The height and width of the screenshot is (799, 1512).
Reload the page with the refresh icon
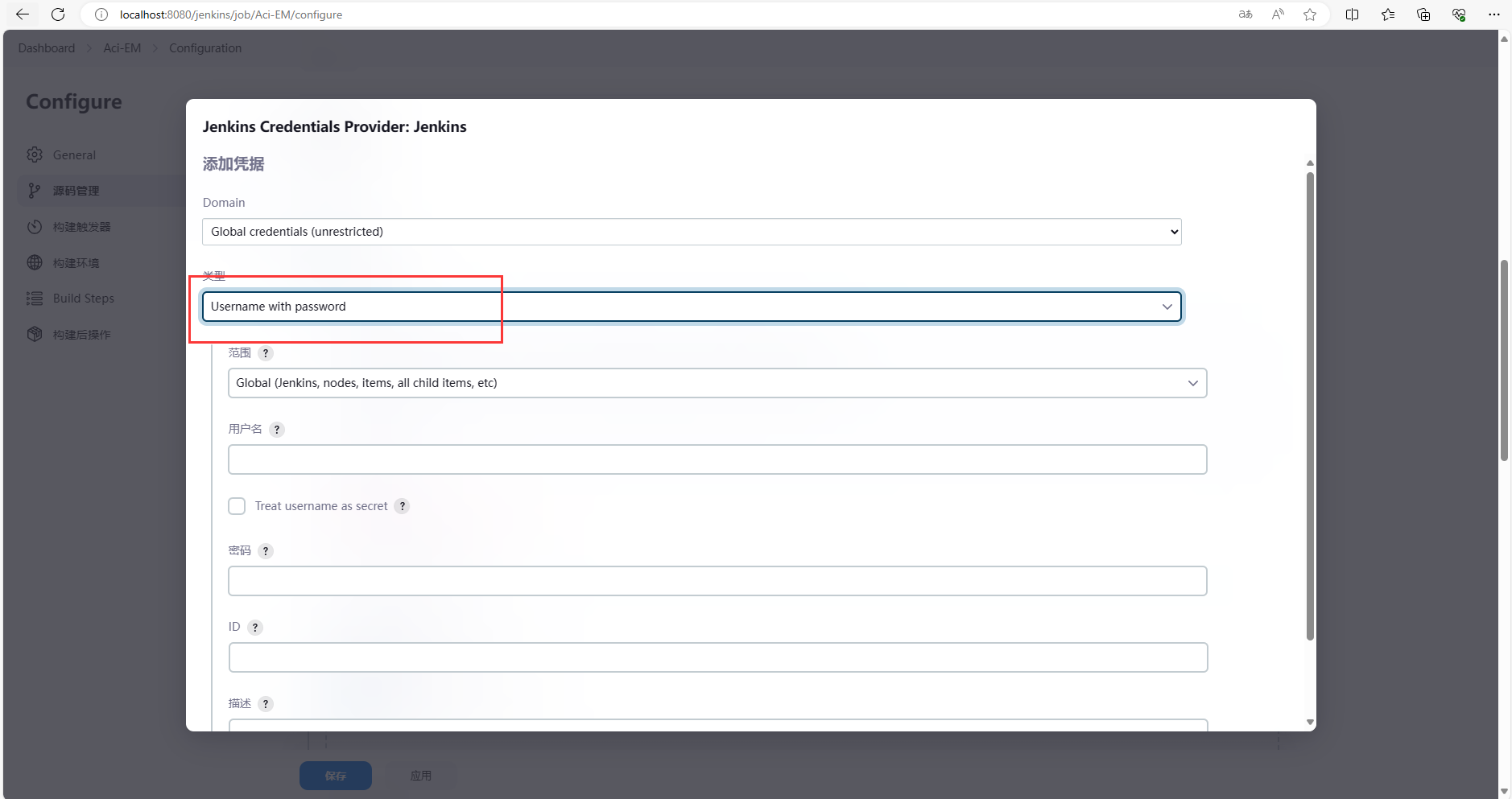58,14
